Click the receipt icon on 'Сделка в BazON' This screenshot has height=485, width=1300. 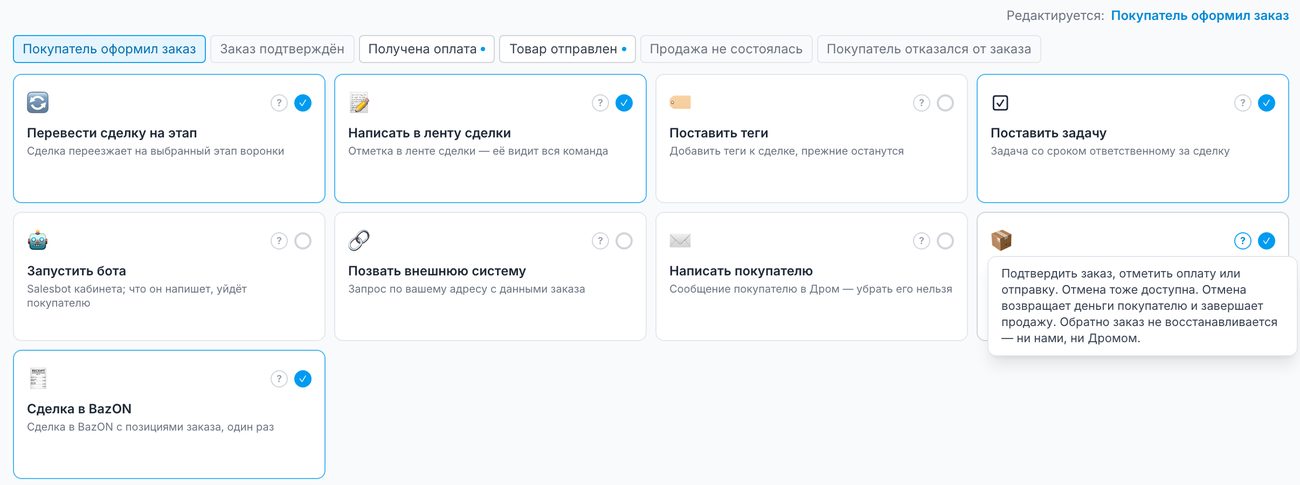[38, 378]
